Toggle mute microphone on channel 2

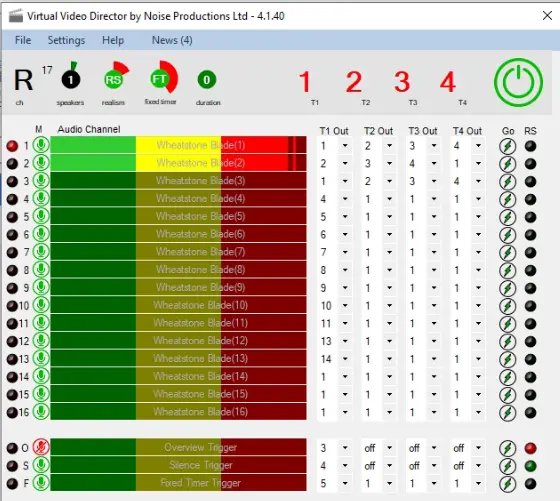[41, 163]
